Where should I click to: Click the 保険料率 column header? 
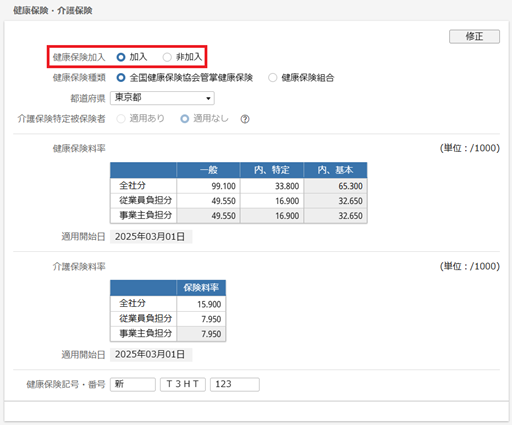[x=201, y=288]
